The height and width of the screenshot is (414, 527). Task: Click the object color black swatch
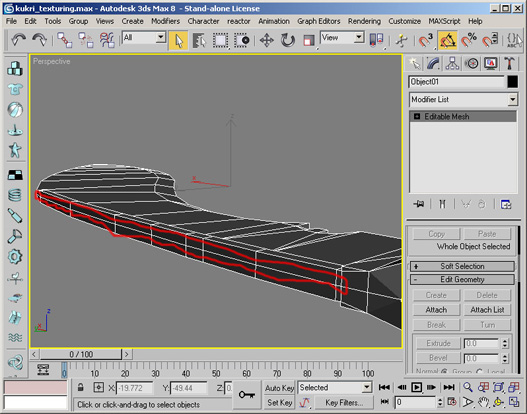tap(513, 82)
